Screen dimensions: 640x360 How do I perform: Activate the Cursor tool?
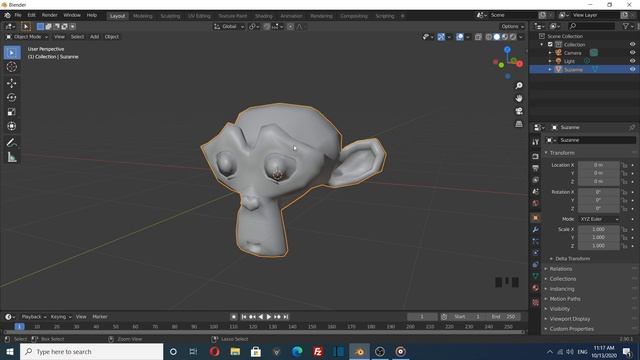point(11,67)
